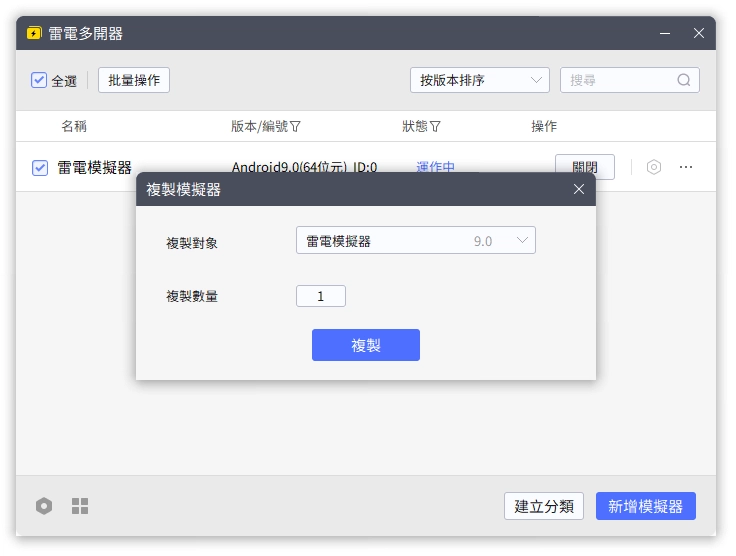Toggle the 全選 checkbox
This screenshot has height=556, width=736.
pos(39,80)
